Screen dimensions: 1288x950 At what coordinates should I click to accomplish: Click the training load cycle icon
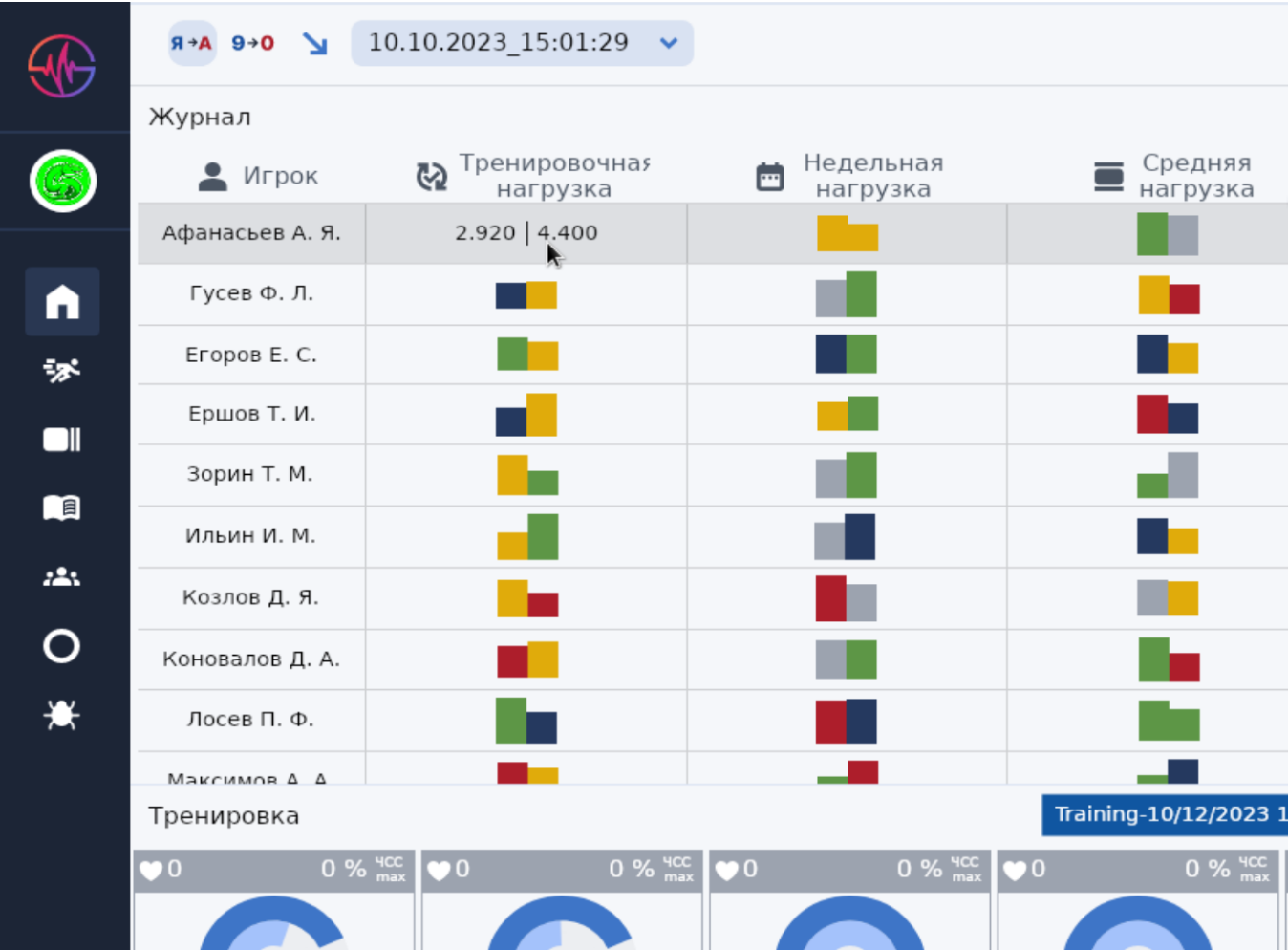(x=432, y=176)
